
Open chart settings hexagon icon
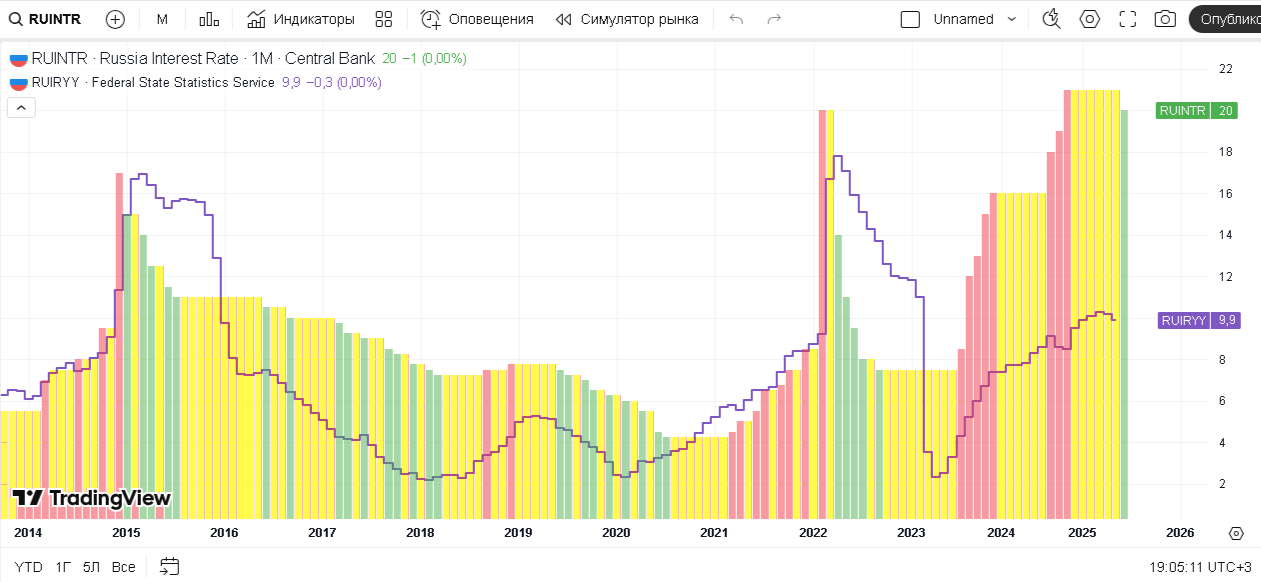[x=1090, y=19]
